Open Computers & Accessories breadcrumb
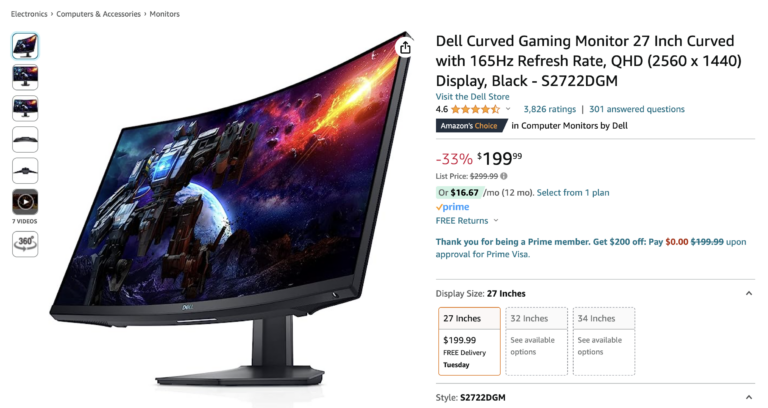The height and width of the screenshot is (408, 768). (x=98, y=14)
